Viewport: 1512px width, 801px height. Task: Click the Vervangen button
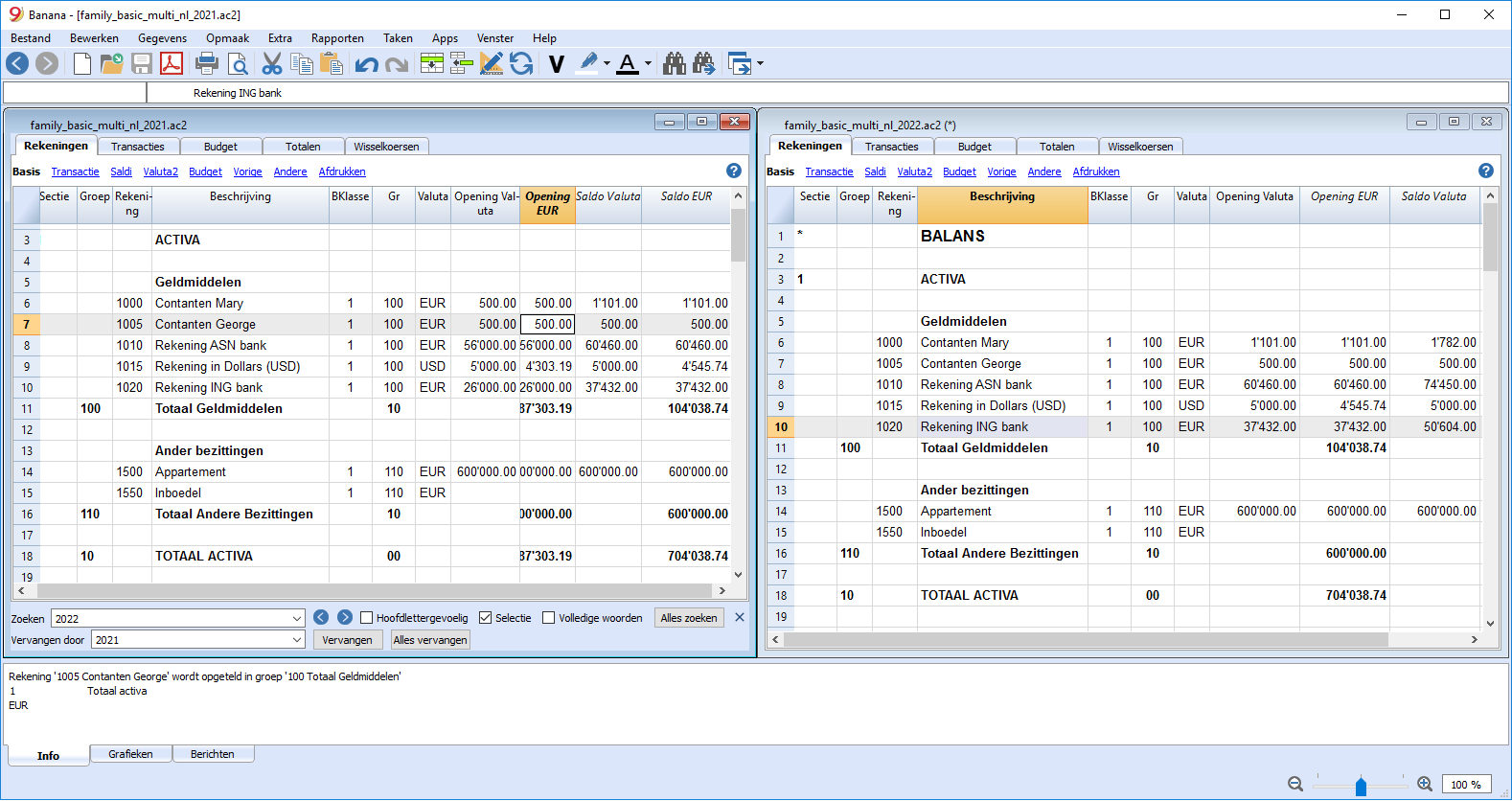(347, 640)
